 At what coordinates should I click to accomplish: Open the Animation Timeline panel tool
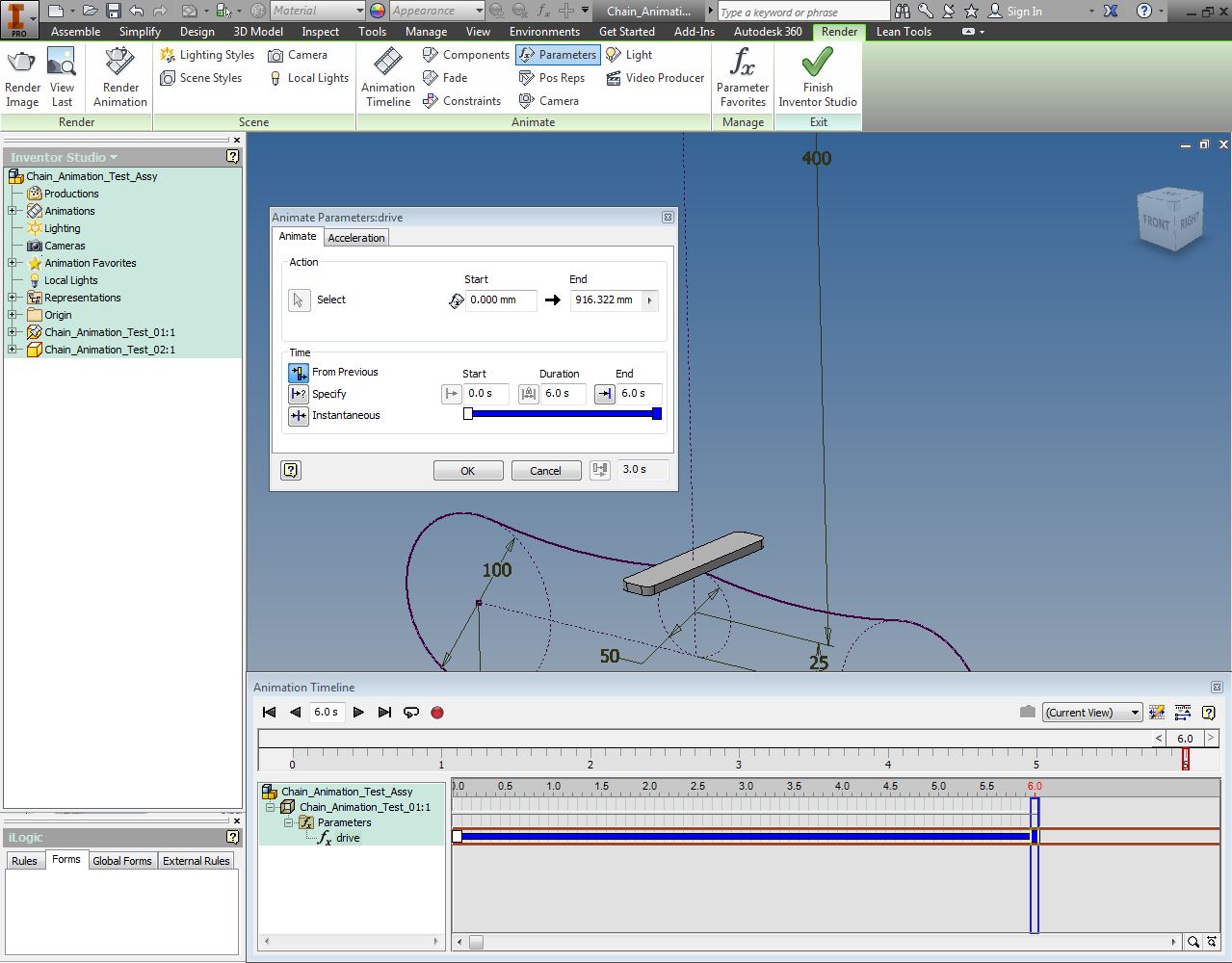coord(387,77)
